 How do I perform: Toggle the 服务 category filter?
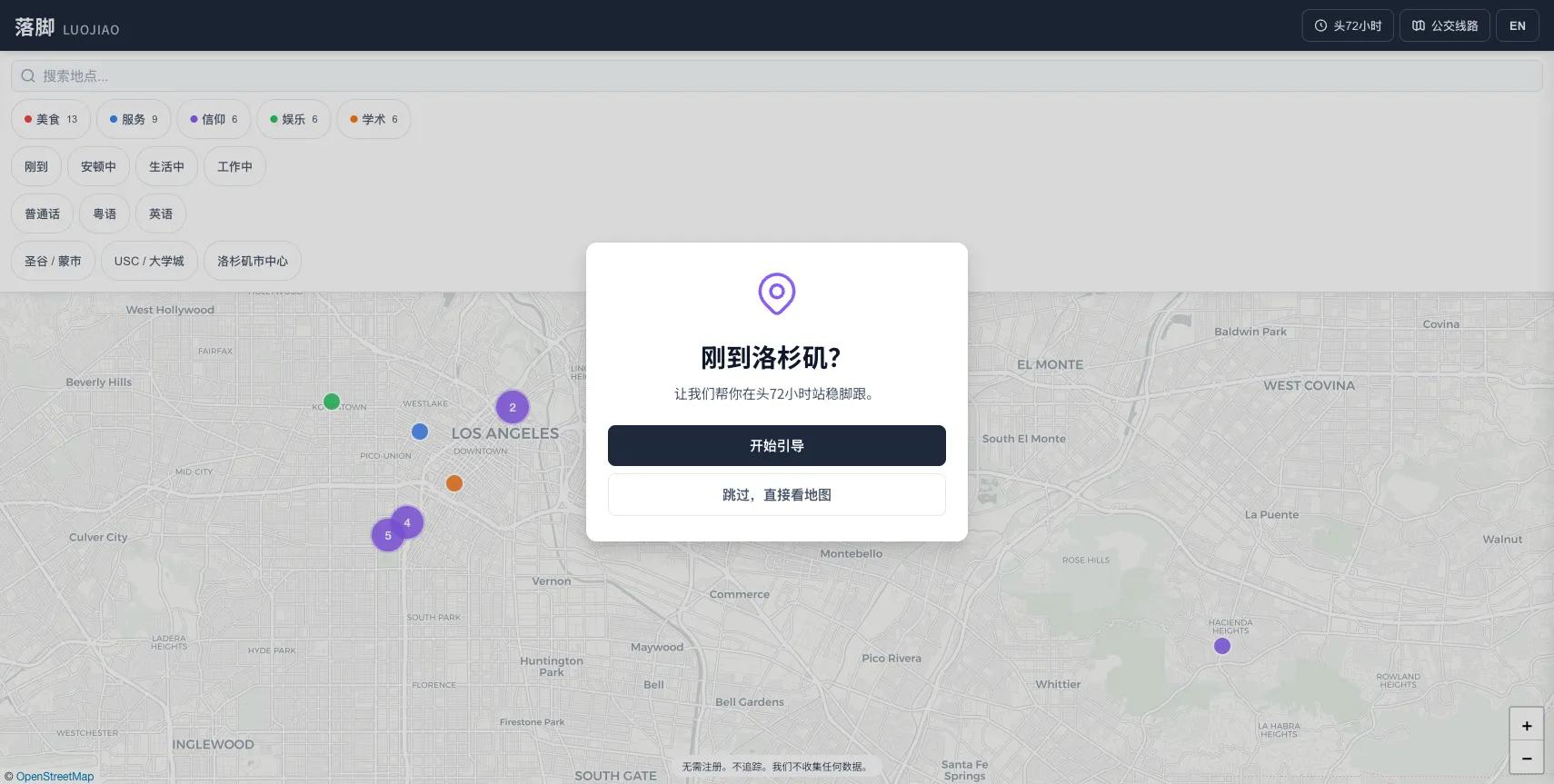pyautogui.click(x=134, y=119)
